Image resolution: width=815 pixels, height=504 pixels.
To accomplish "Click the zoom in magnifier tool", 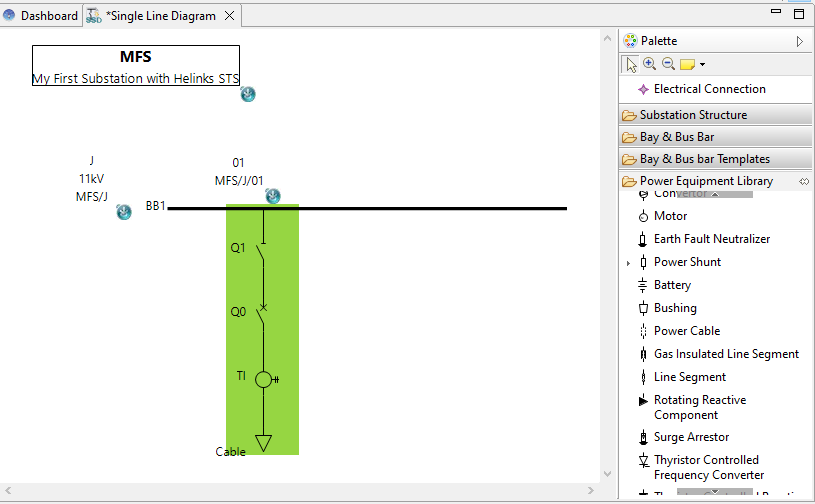I will pyautogui.click(x=650, y=65).
